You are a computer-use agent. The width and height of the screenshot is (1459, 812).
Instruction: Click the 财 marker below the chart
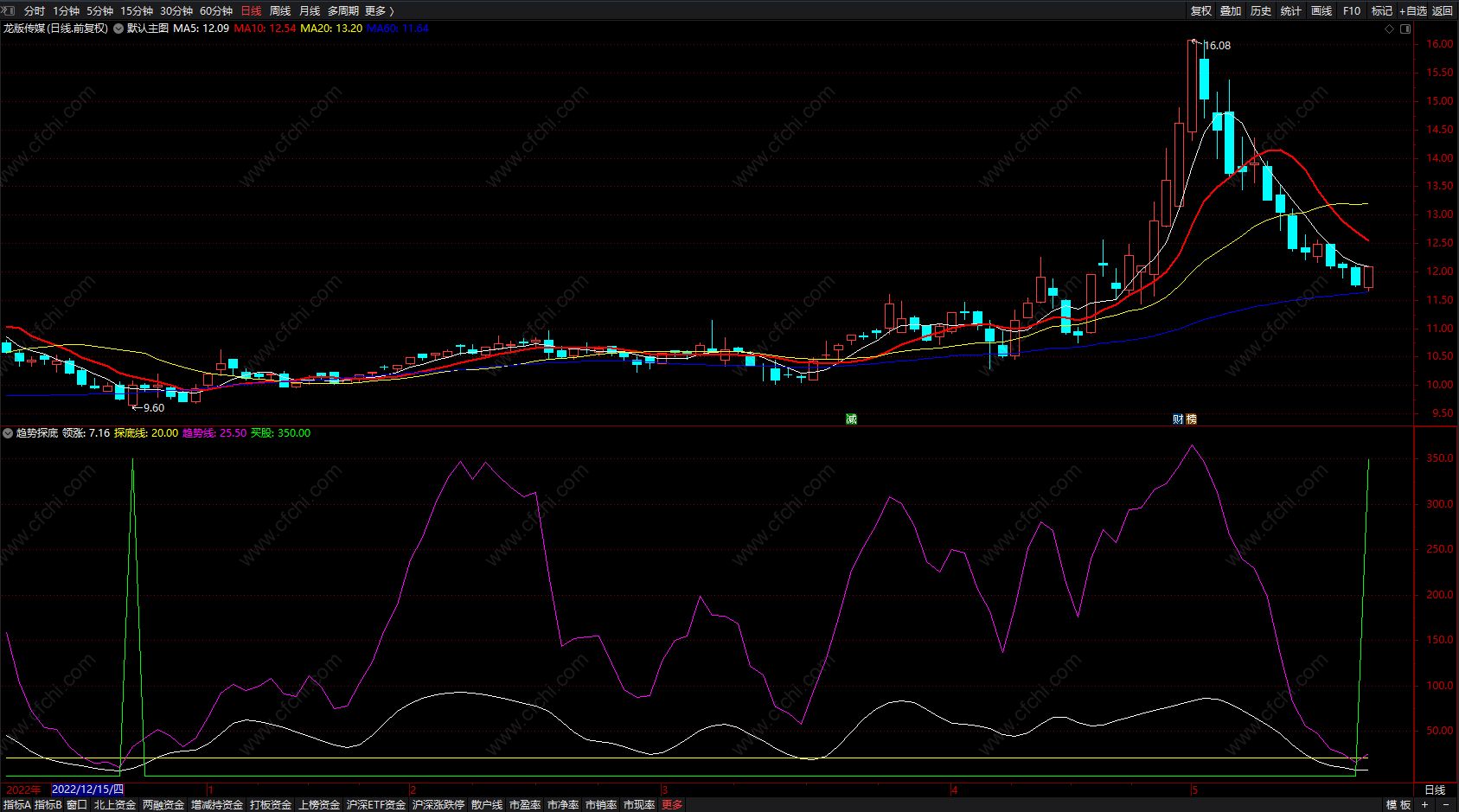click(x=1178, y=419)
